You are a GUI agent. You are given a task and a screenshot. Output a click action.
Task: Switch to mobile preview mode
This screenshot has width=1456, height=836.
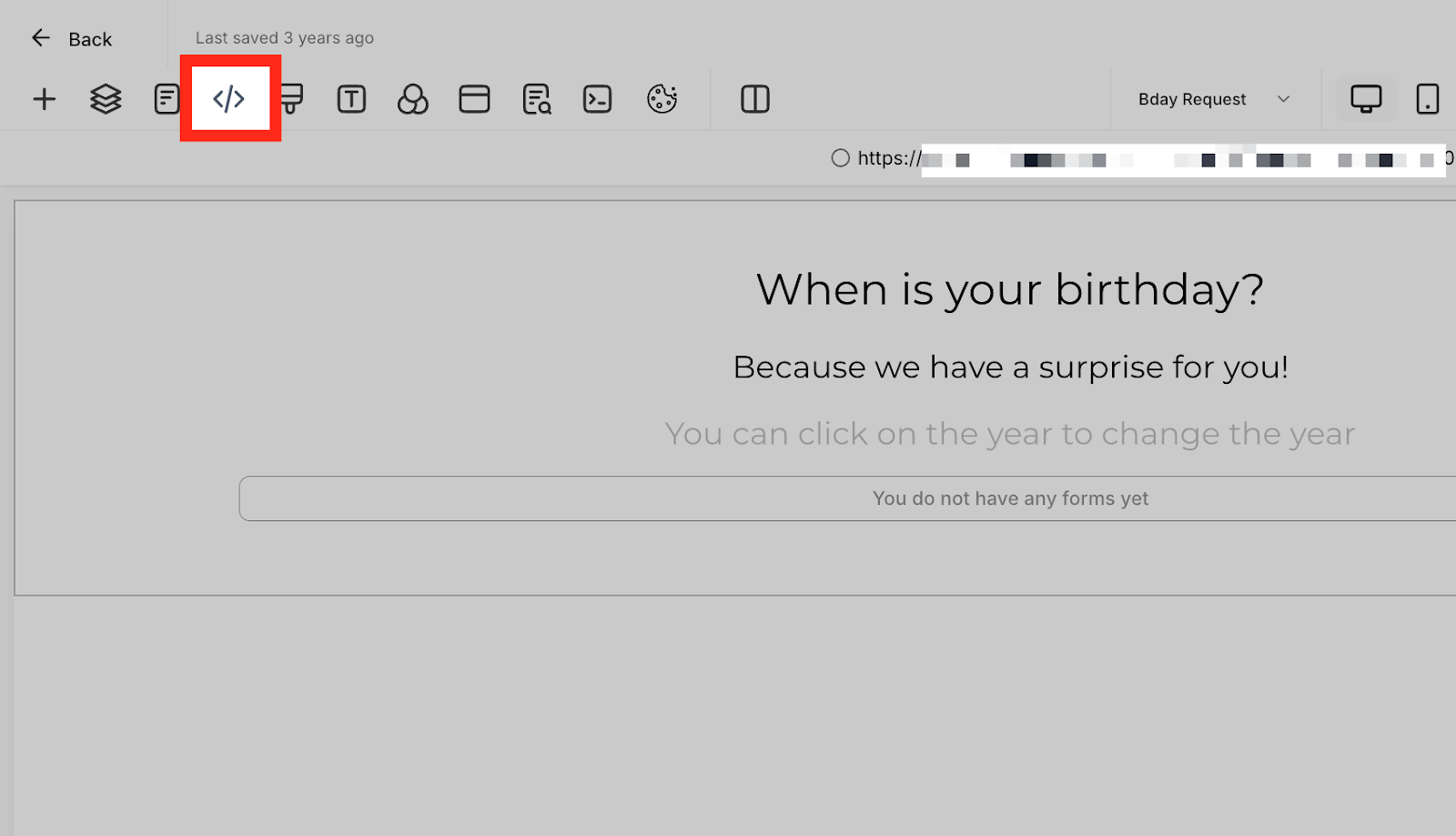point(1428,99)
